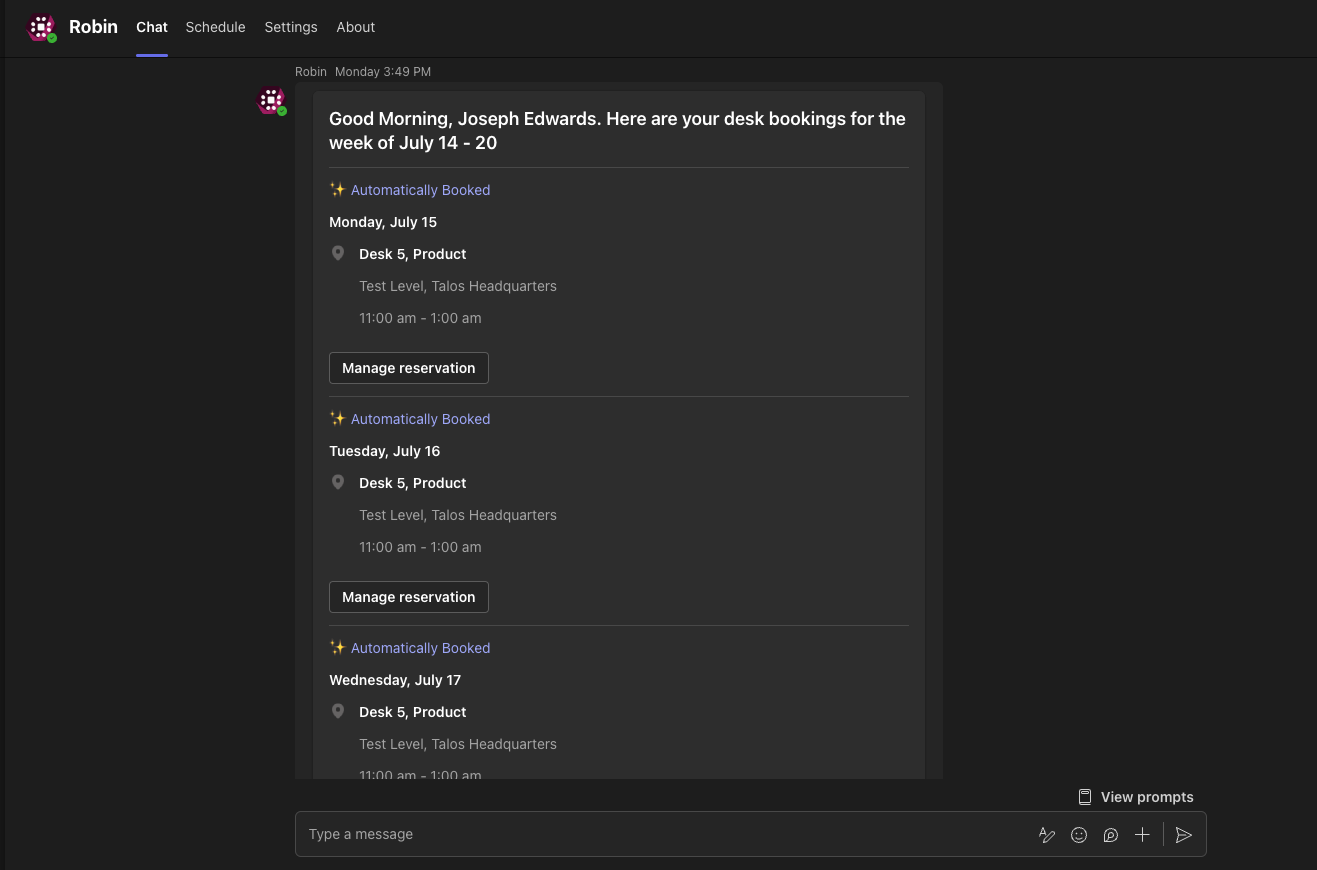
Task: Open the format text pen icon
Action: [x=1047, y=835]
